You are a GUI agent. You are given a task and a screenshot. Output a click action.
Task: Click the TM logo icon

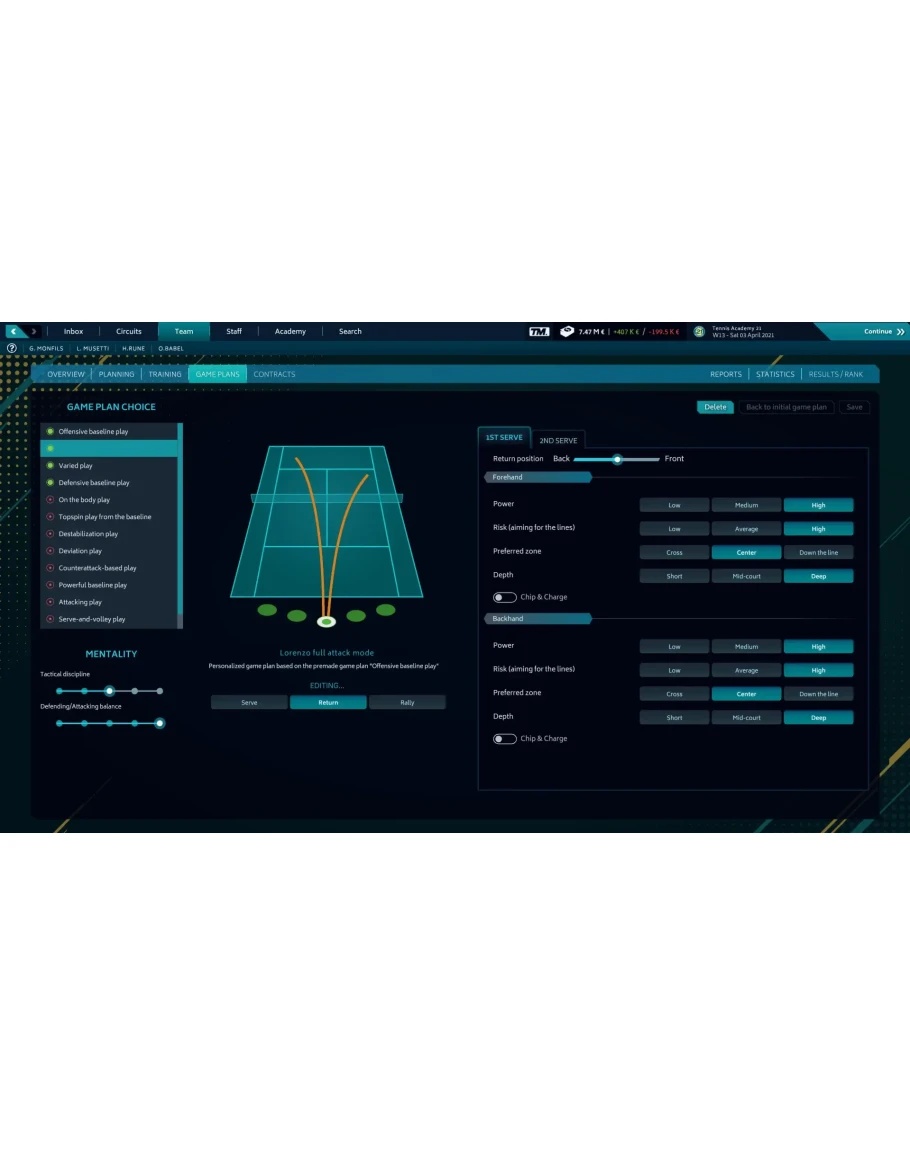click(x=539, y=331)
